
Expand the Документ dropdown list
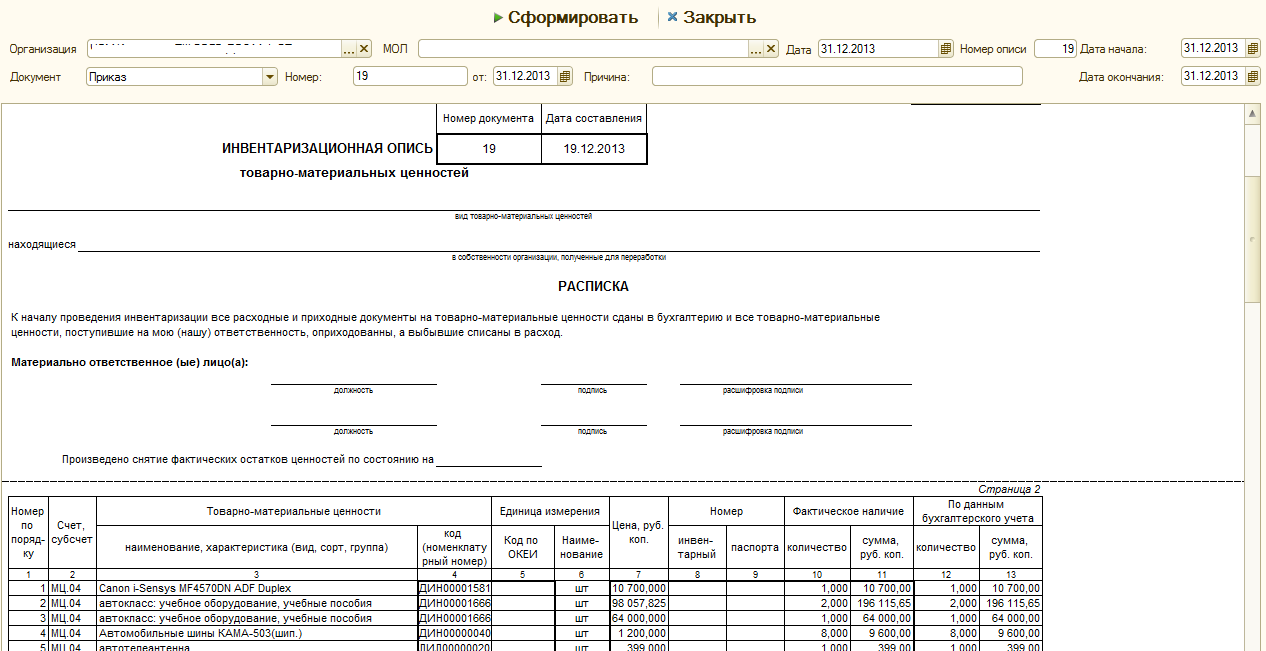pyautogui.click(x=269, y=76)
